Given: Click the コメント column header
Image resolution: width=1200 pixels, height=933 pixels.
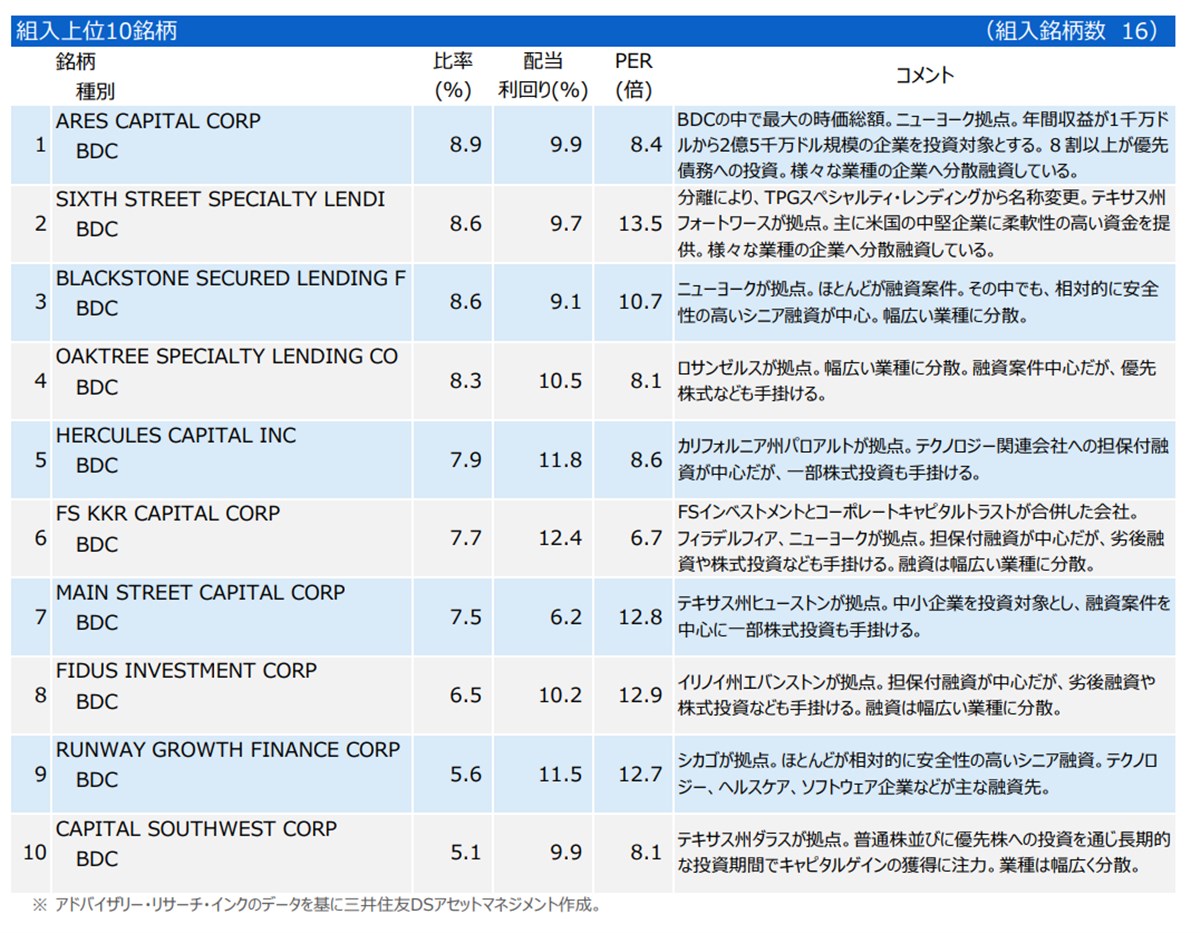Looking at the screenshot, I should pyautogui.click(x=924, y=76).
